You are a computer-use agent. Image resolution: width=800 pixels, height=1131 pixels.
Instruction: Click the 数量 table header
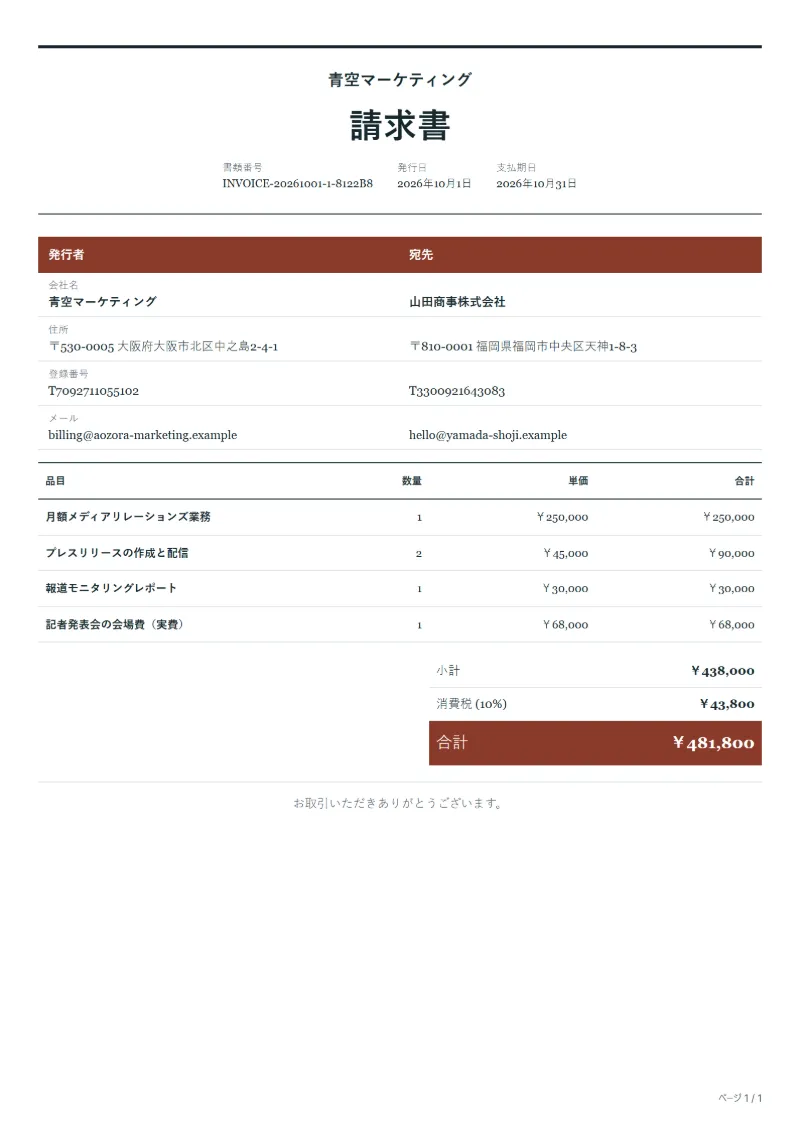412,480
